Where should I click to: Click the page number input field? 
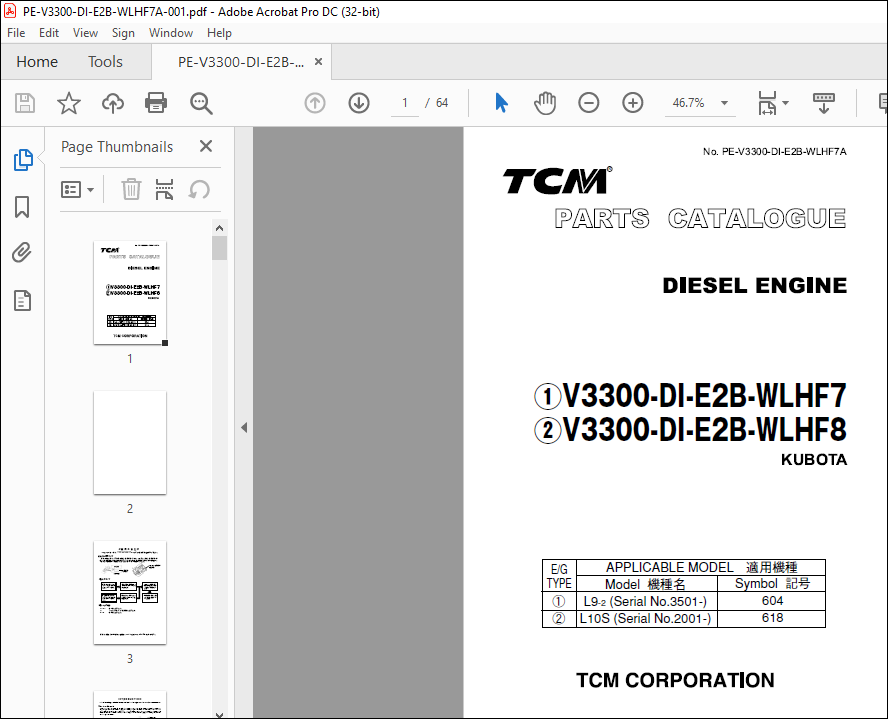405,103
